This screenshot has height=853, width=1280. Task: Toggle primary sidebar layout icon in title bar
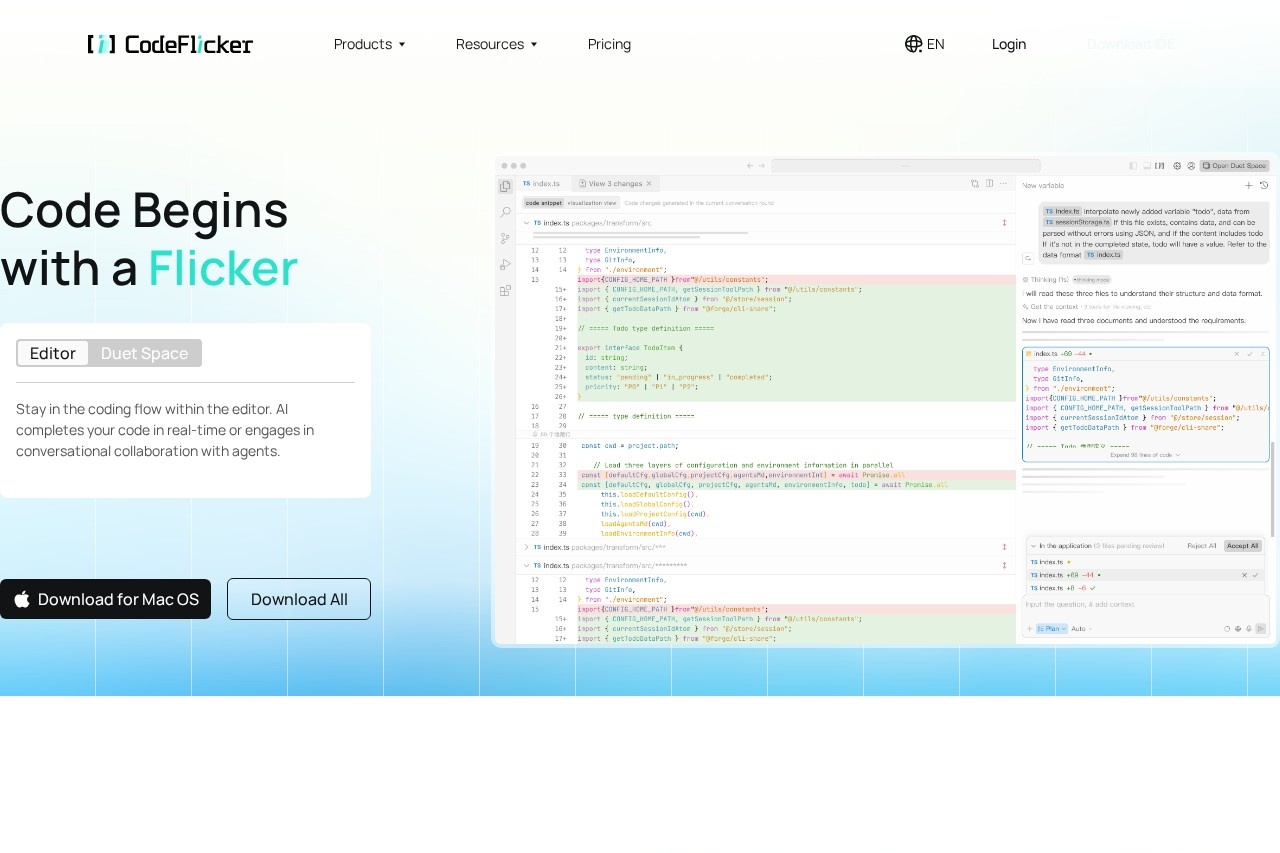[x=1133, y=166]
